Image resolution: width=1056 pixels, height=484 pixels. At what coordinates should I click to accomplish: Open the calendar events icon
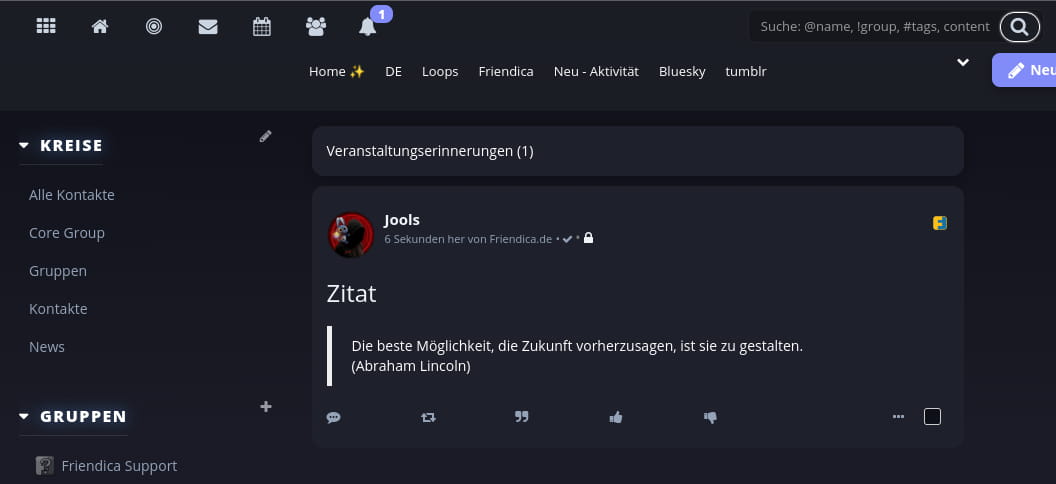262,27
